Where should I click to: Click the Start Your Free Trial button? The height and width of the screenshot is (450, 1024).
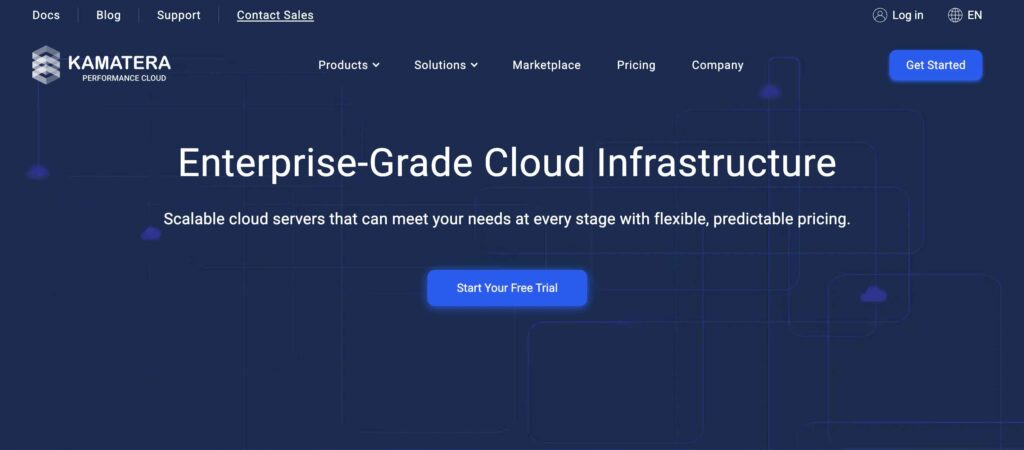[x=507, y=288]
